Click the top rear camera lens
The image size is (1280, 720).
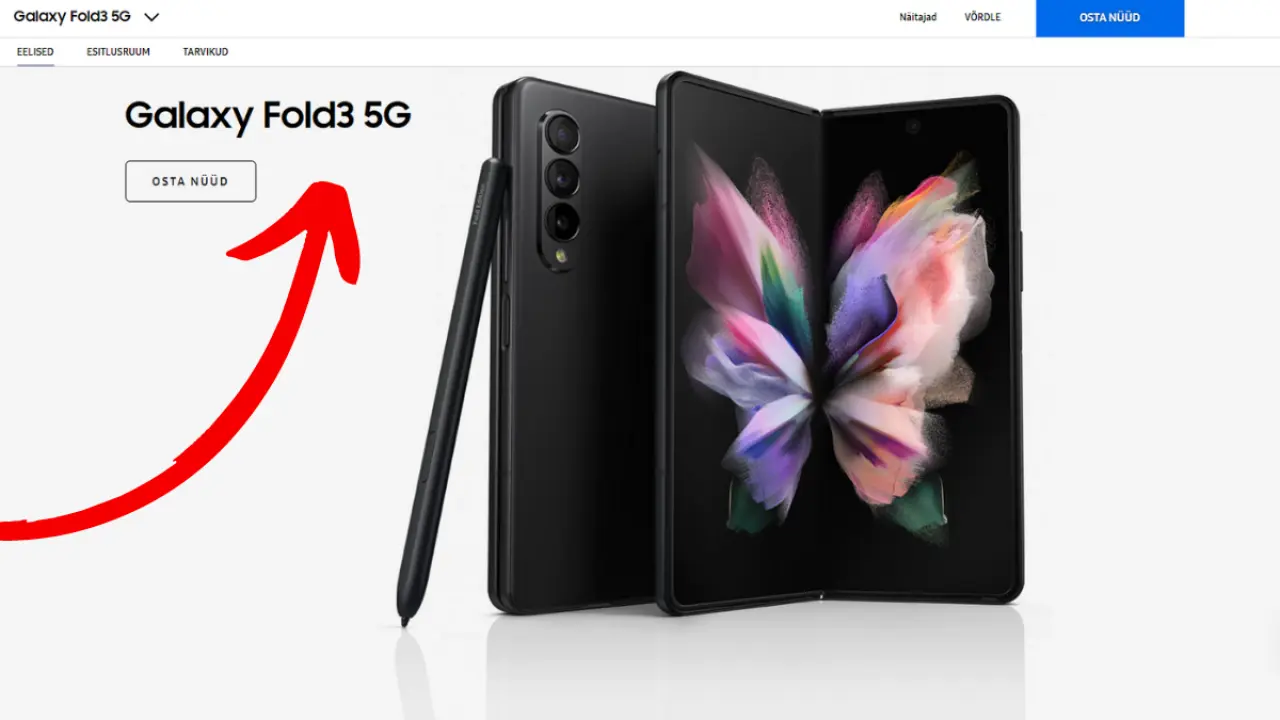562,134
